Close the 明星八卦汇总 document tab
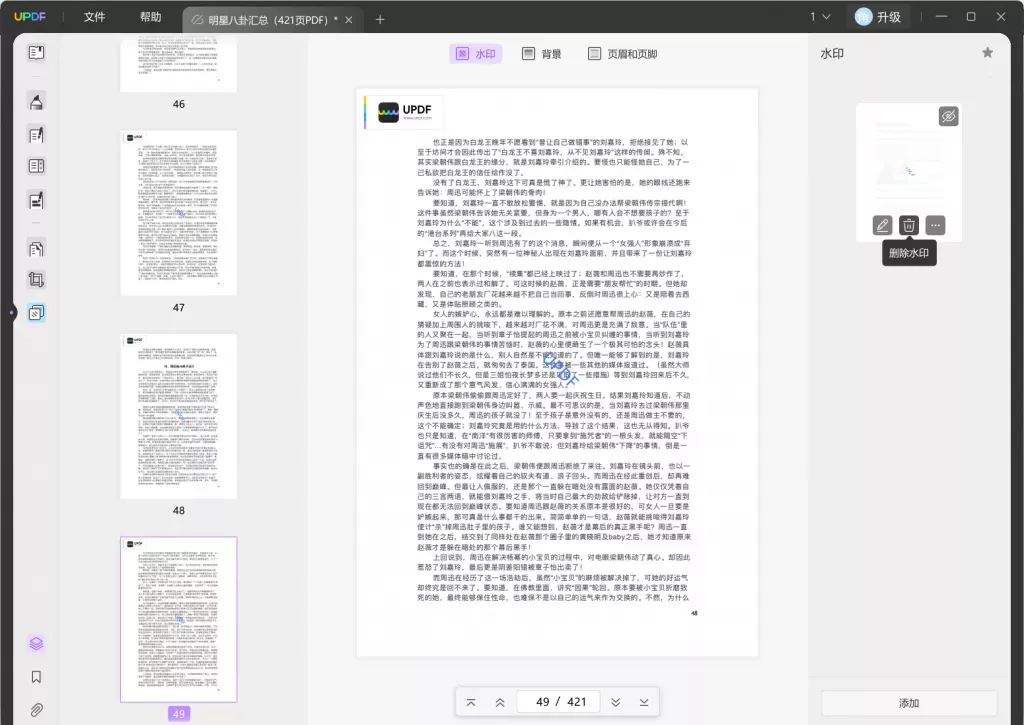This screenshot has width=1024, height=725. 349,20
